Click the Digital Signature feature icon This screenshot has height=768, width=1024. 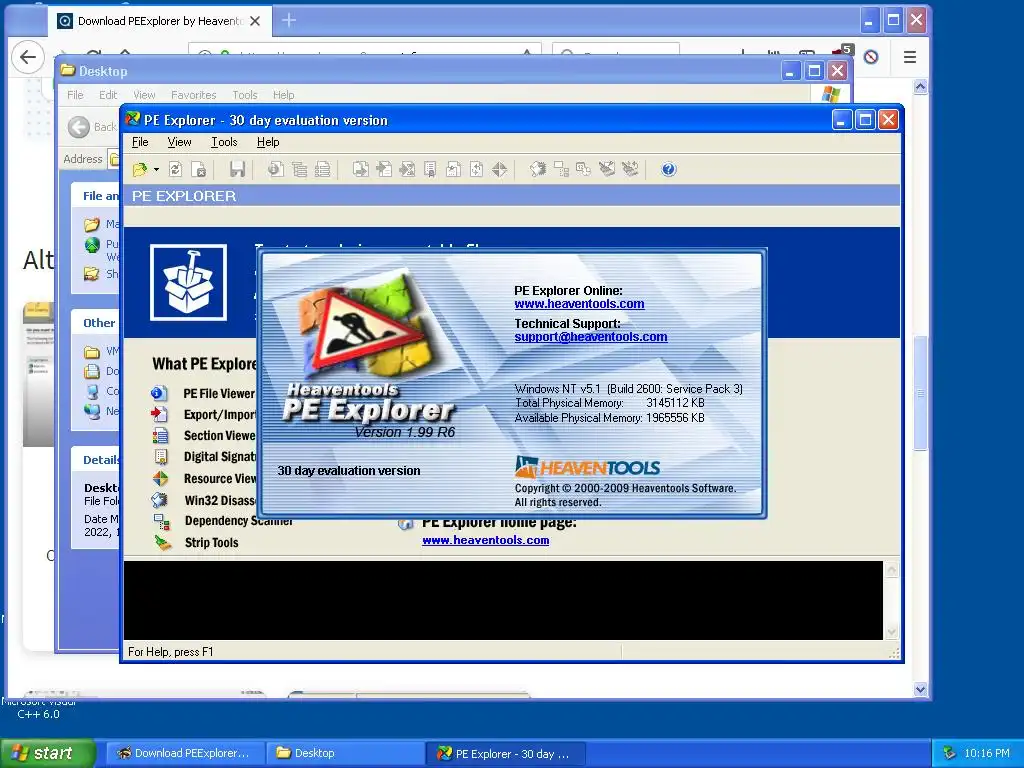(x=161, y=456)
